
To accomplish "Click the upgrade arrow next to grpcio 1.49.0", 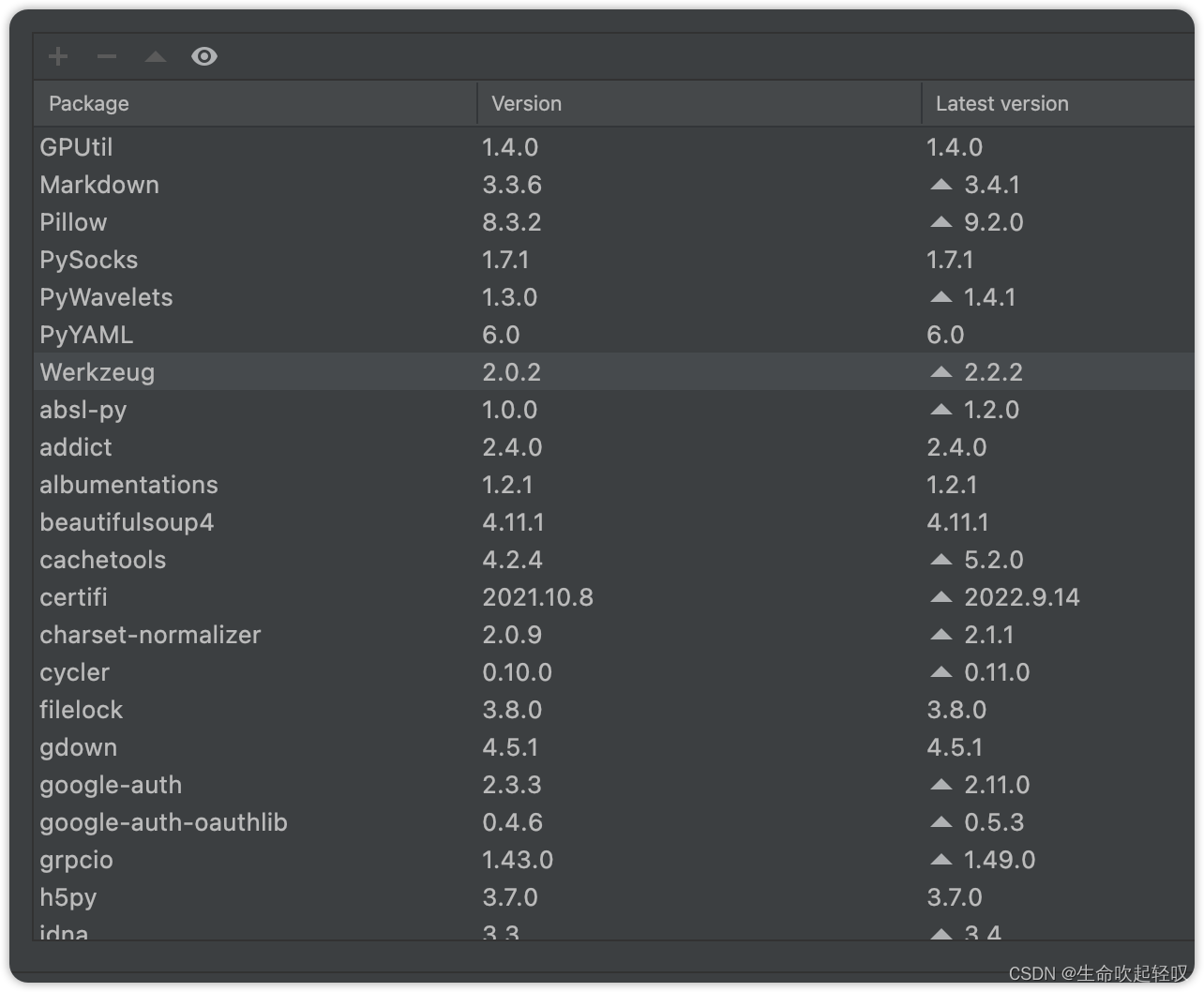I will point(941,860).
